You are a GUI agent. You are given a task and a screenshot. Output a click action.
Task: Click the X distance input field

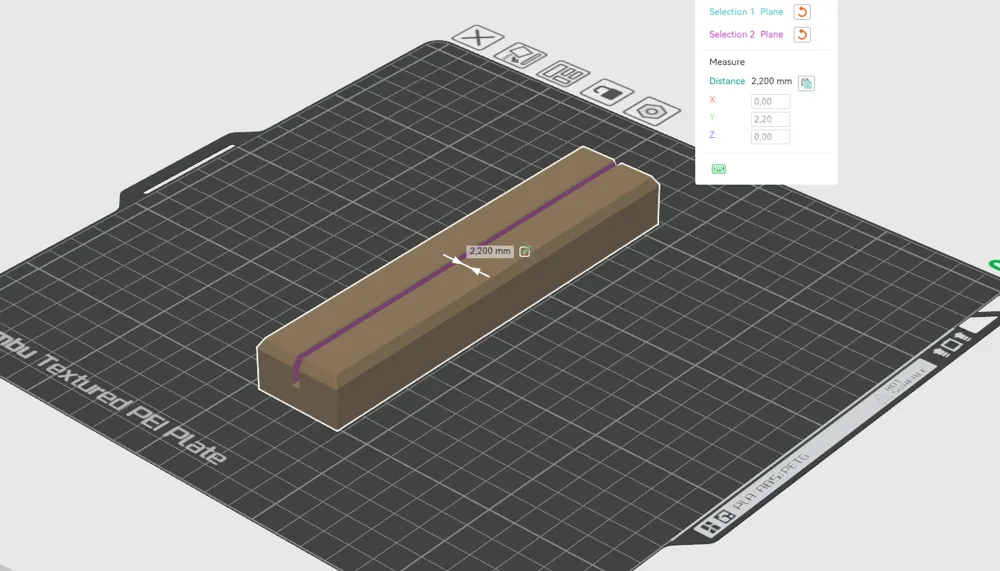[770, 101]
